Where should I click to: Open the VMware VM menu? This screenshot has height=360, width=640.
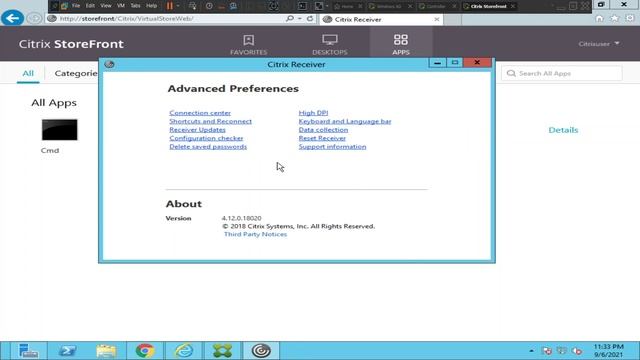click(x=121, y=6)
